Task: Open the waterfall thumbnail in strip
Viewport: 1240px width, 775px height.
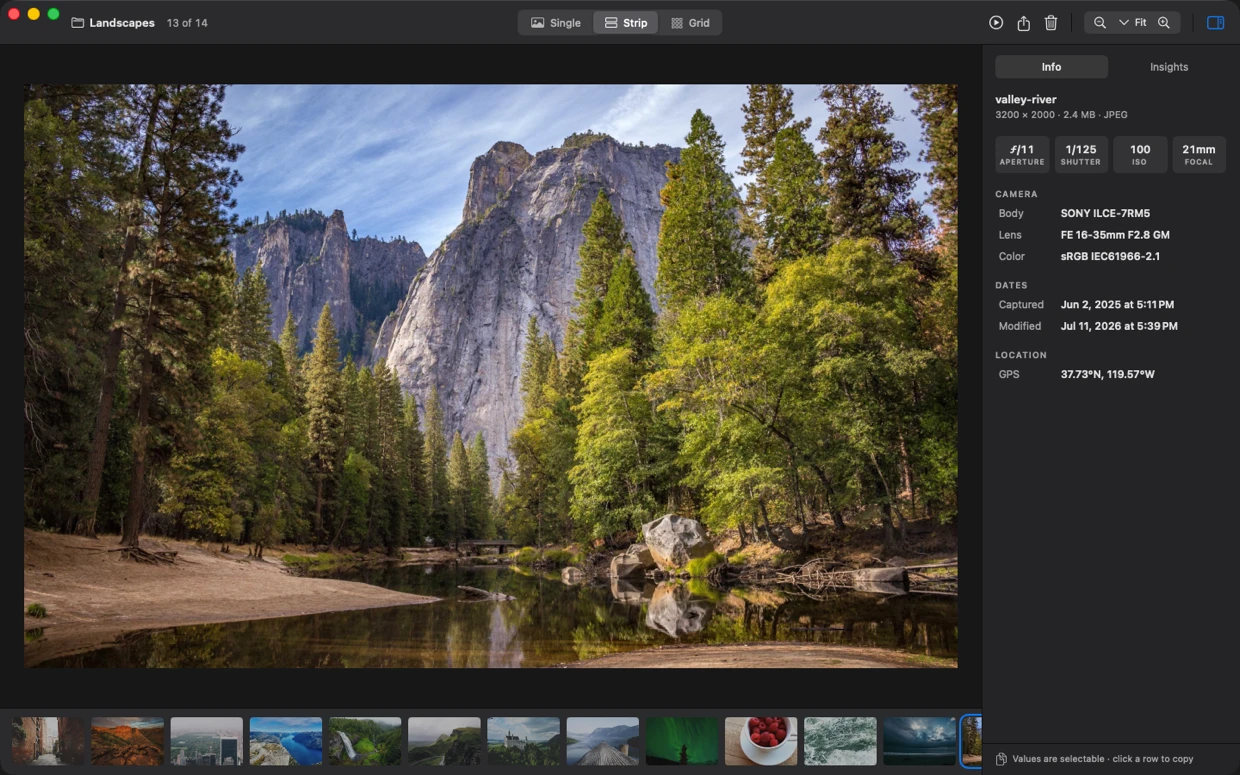Action: point(365,741)
